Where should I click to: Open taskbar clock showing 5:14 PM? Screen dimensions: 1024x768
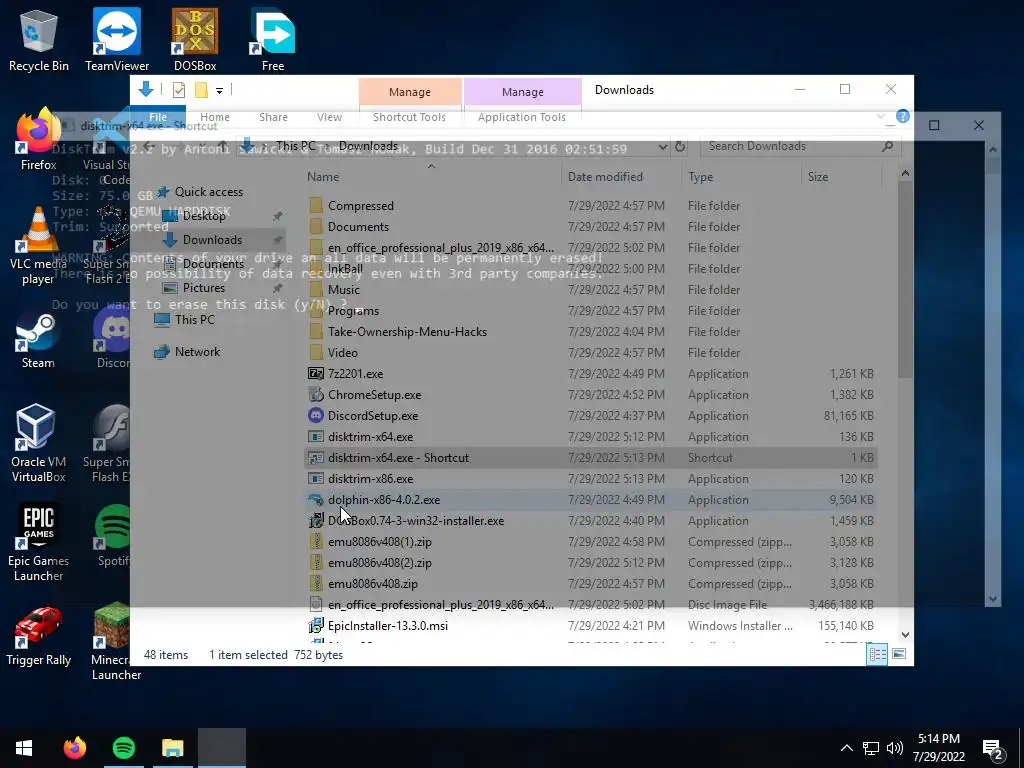coord(938,748)
